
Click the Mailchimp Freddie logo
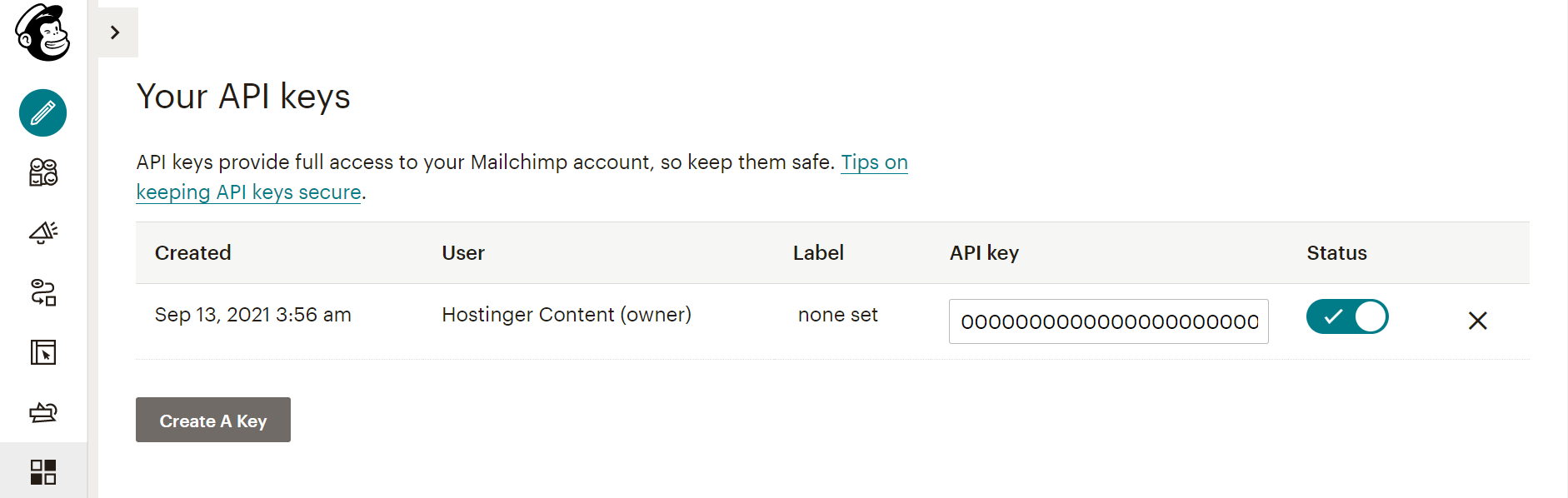click(x=42, y=32)
